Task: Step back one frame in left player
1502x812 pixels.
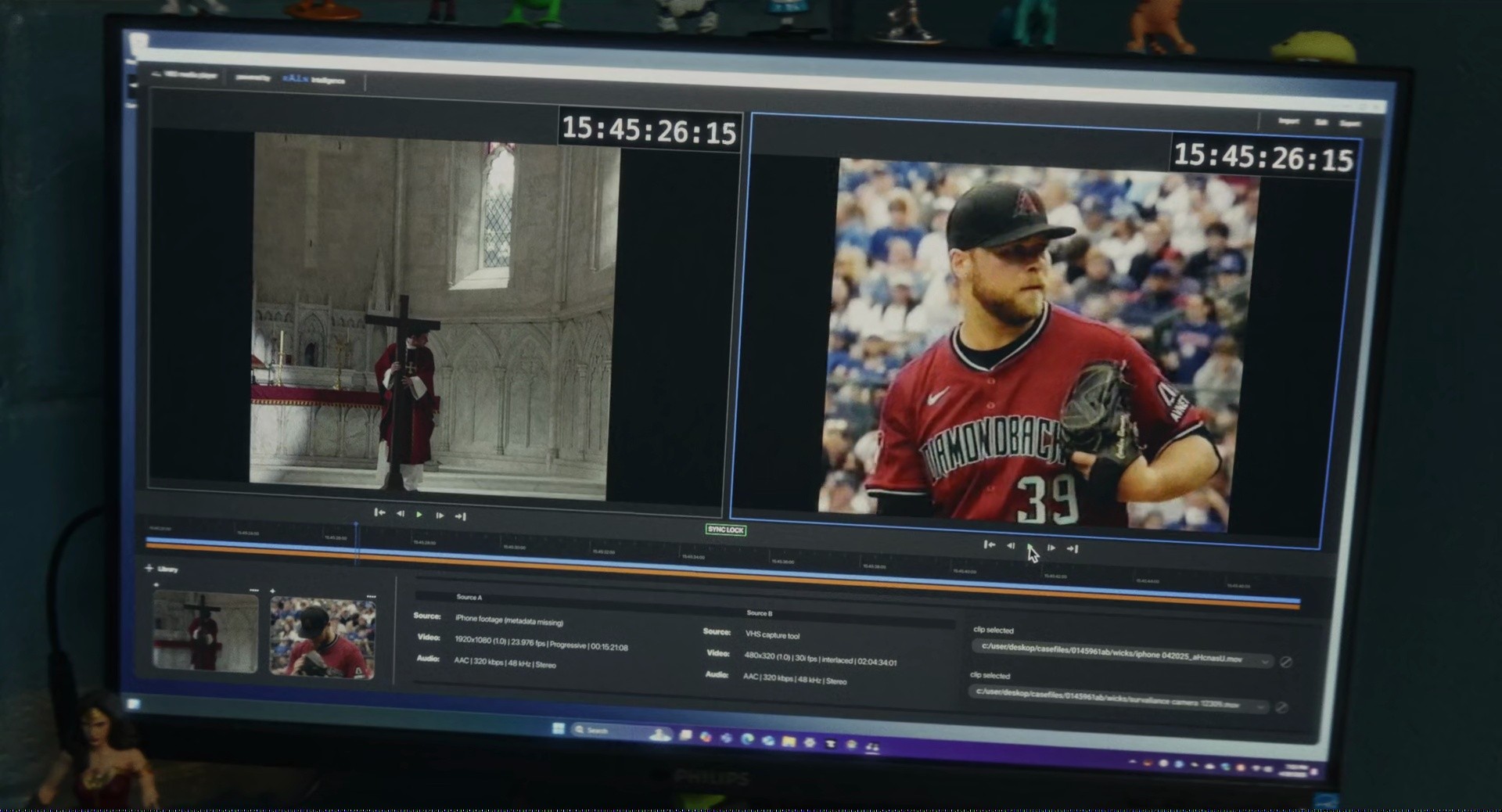Action: 400,513
